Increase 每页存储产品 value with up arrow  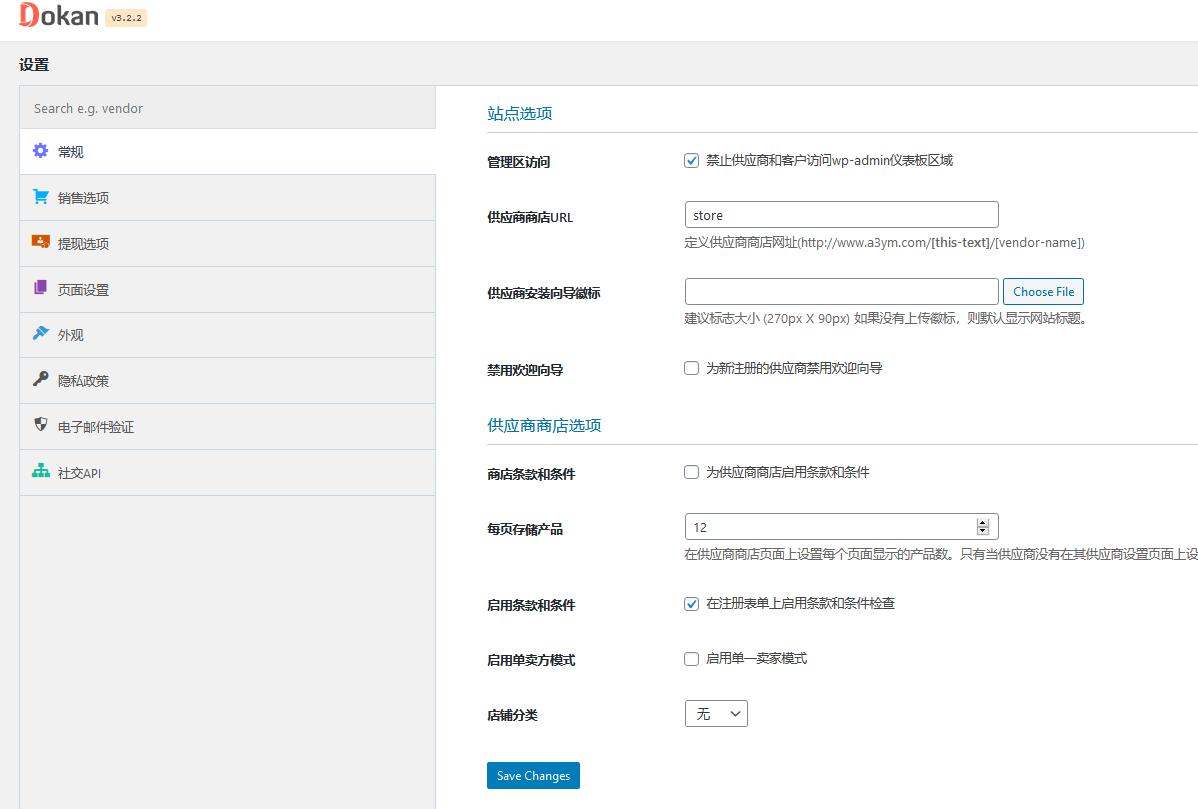tap(983, 522)
